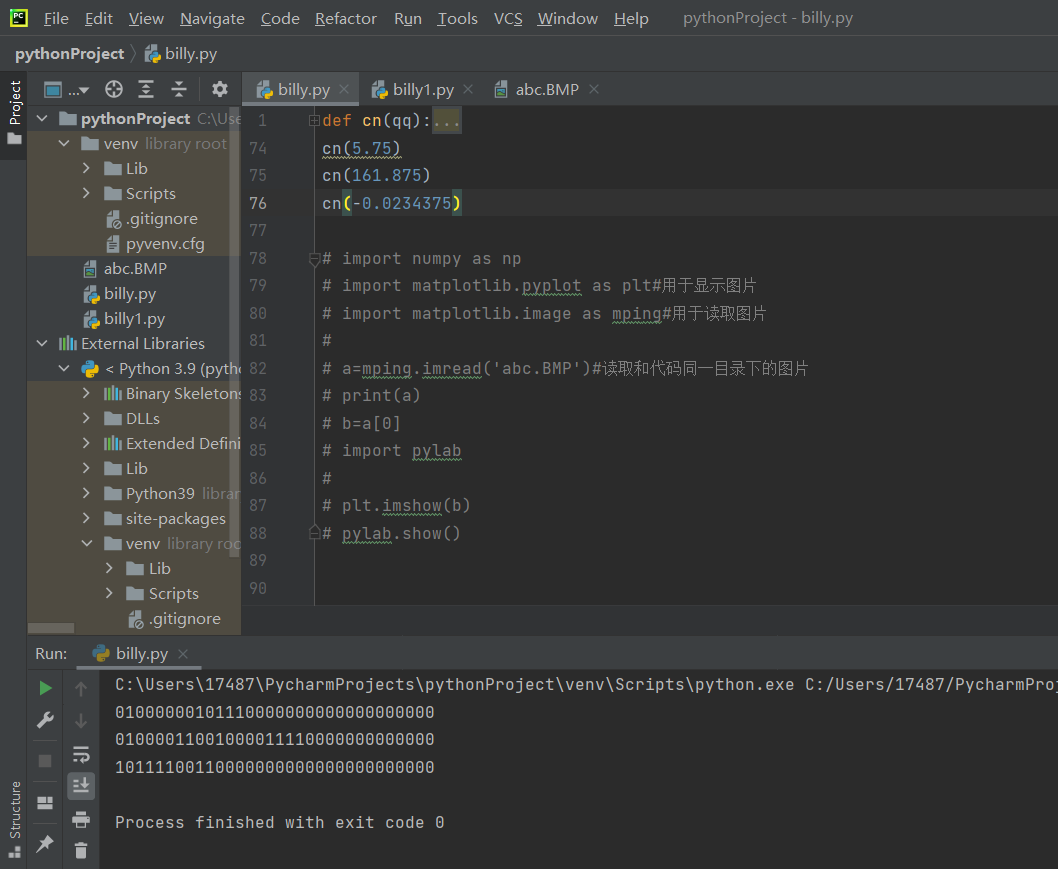
Task: Open the View menu
Action: (x=146, y=19)
